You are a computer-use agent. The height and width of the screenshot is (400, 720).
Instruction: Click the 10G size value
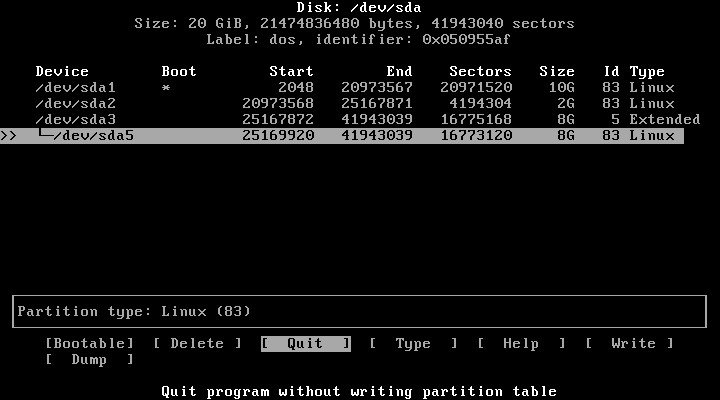[x=561, y=87]
